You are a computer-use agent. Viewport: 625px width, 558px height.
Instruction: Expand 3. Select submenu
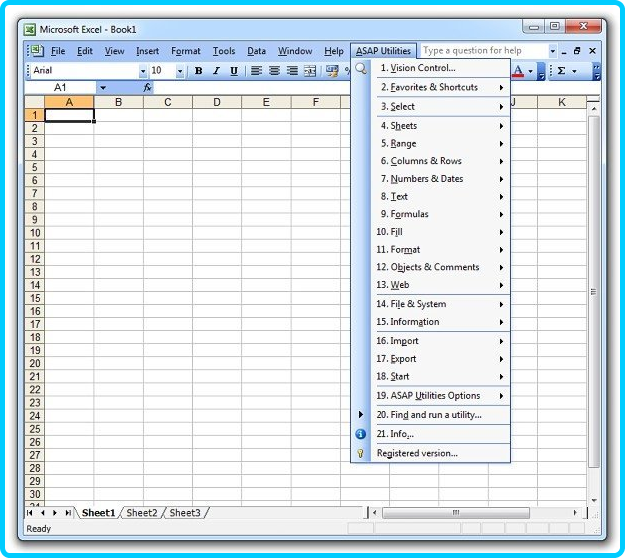coord(440,106)
